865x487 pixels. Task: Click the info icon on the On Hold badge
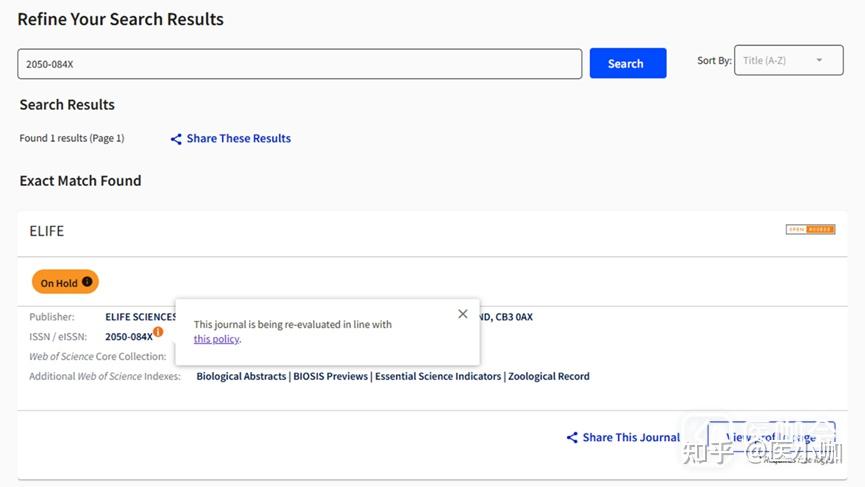tap(87, 283)
